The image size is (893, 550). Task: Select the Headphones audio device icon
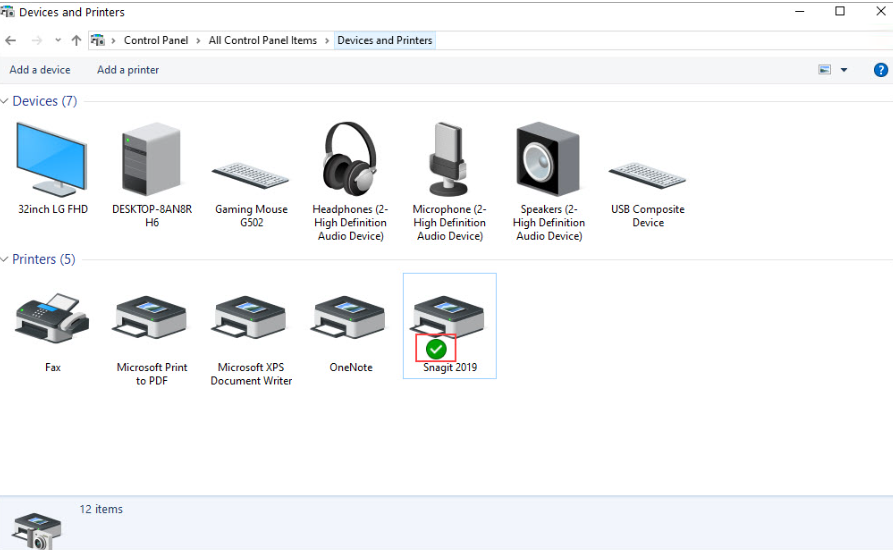350,160
